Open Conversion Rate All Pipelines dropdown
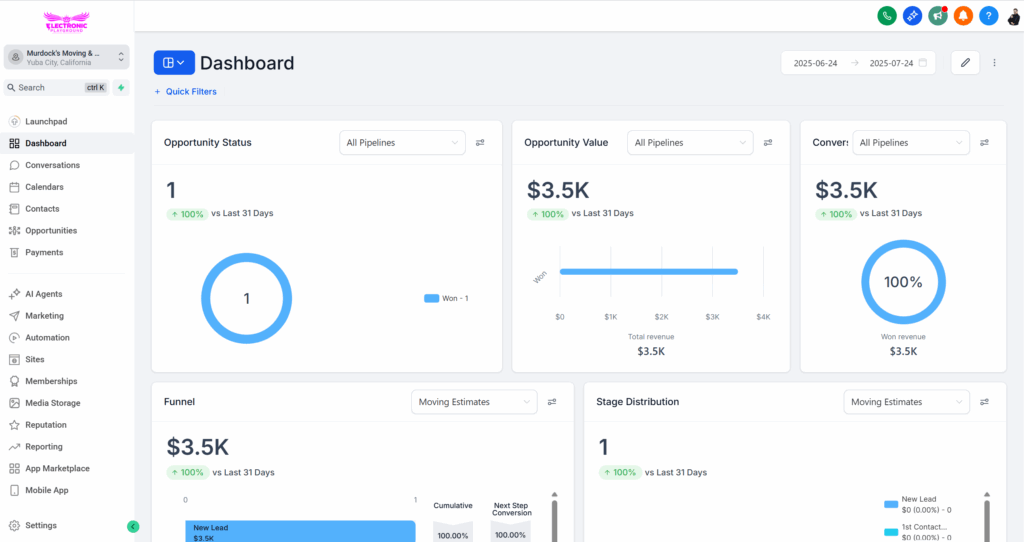This screenshot has height=542, width=1024. pos(911,142)
